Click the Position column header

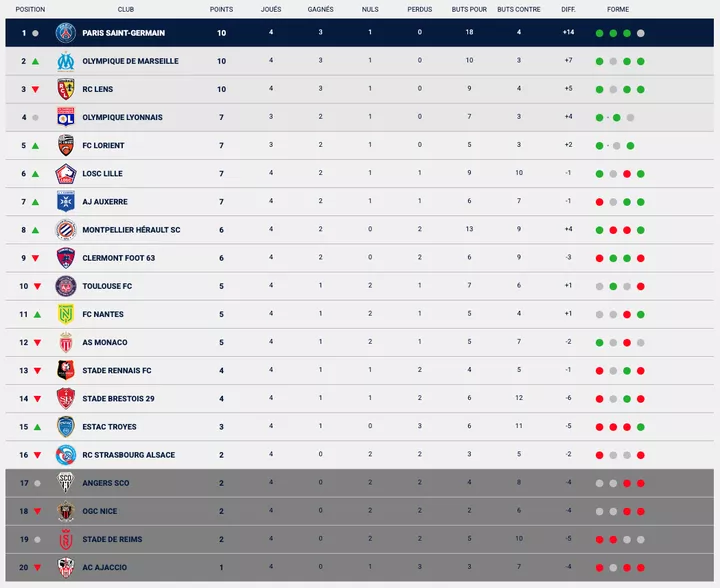30,9
